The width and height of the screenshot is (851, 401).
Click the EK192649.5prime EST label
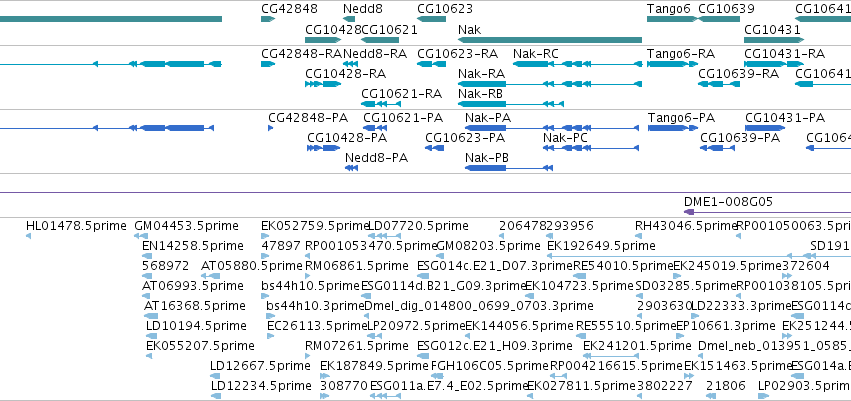click(x=601, y=246)
